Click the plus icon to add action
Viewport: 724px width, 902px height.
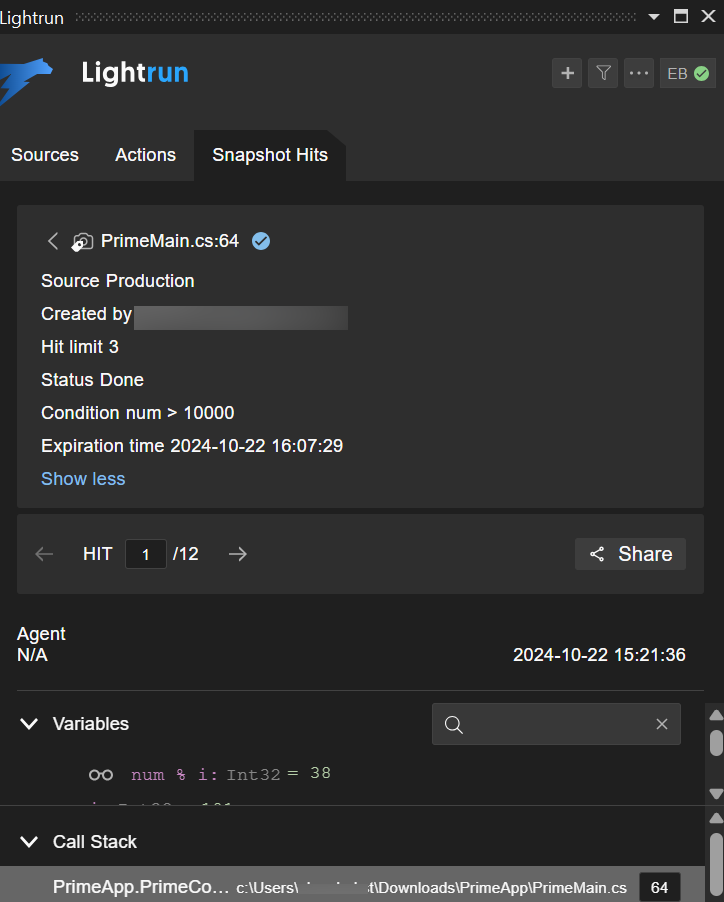click(x=567, y=73)
